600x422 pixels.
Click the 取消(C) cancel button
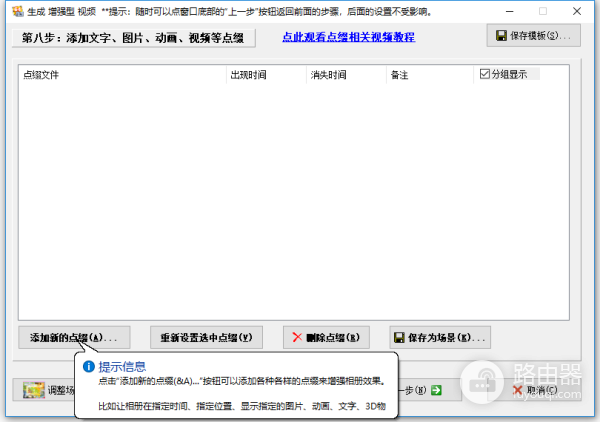(x=536, y=390)
